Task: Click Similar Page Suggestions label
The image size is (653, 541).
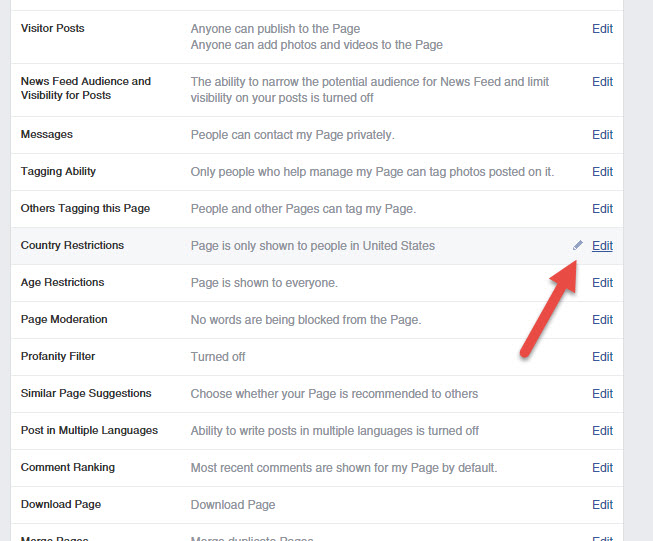Action: [x=86, y=393]
